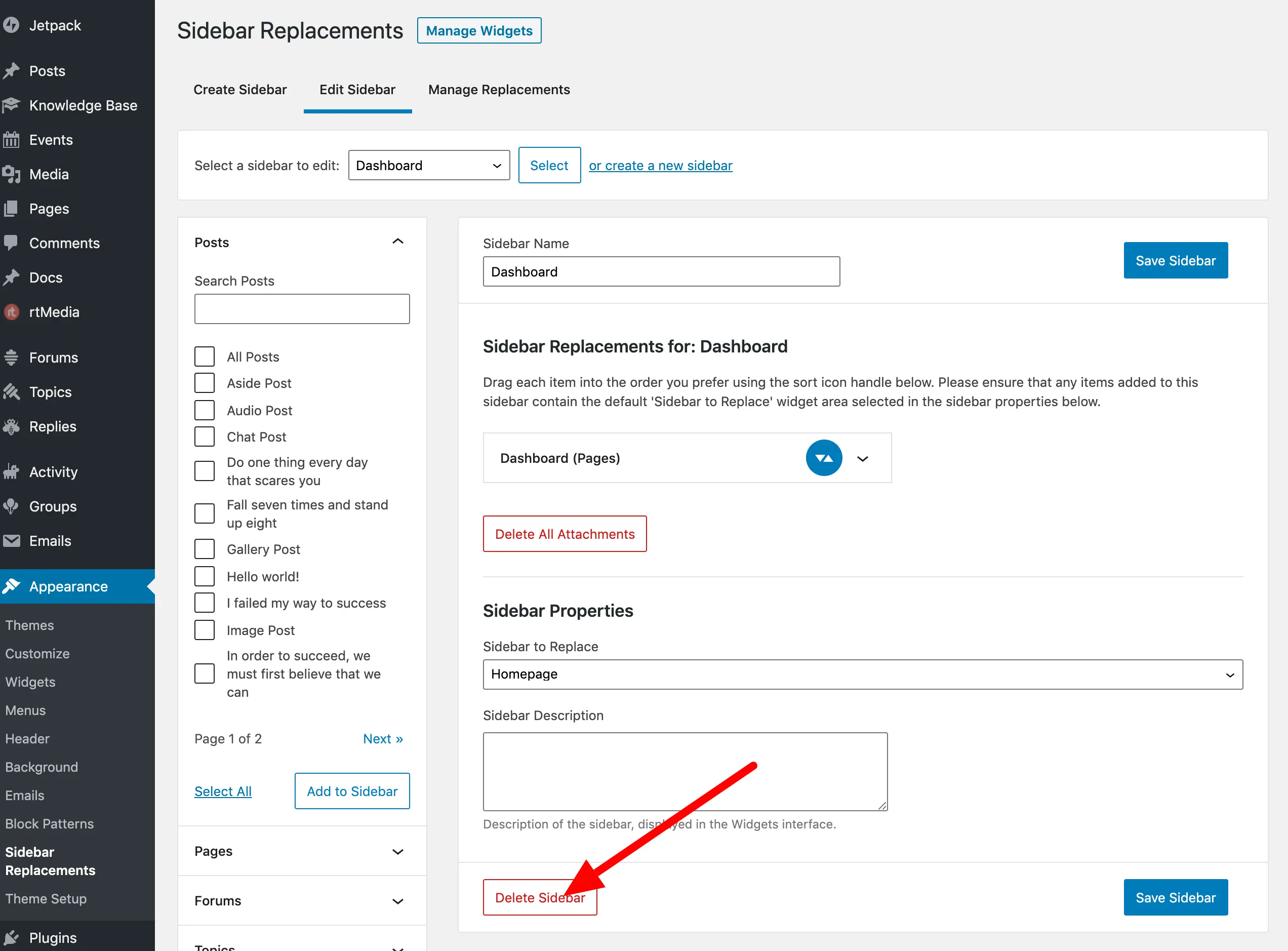
Task: Open the Theme Setup submenu item
Action: [46, 899]
